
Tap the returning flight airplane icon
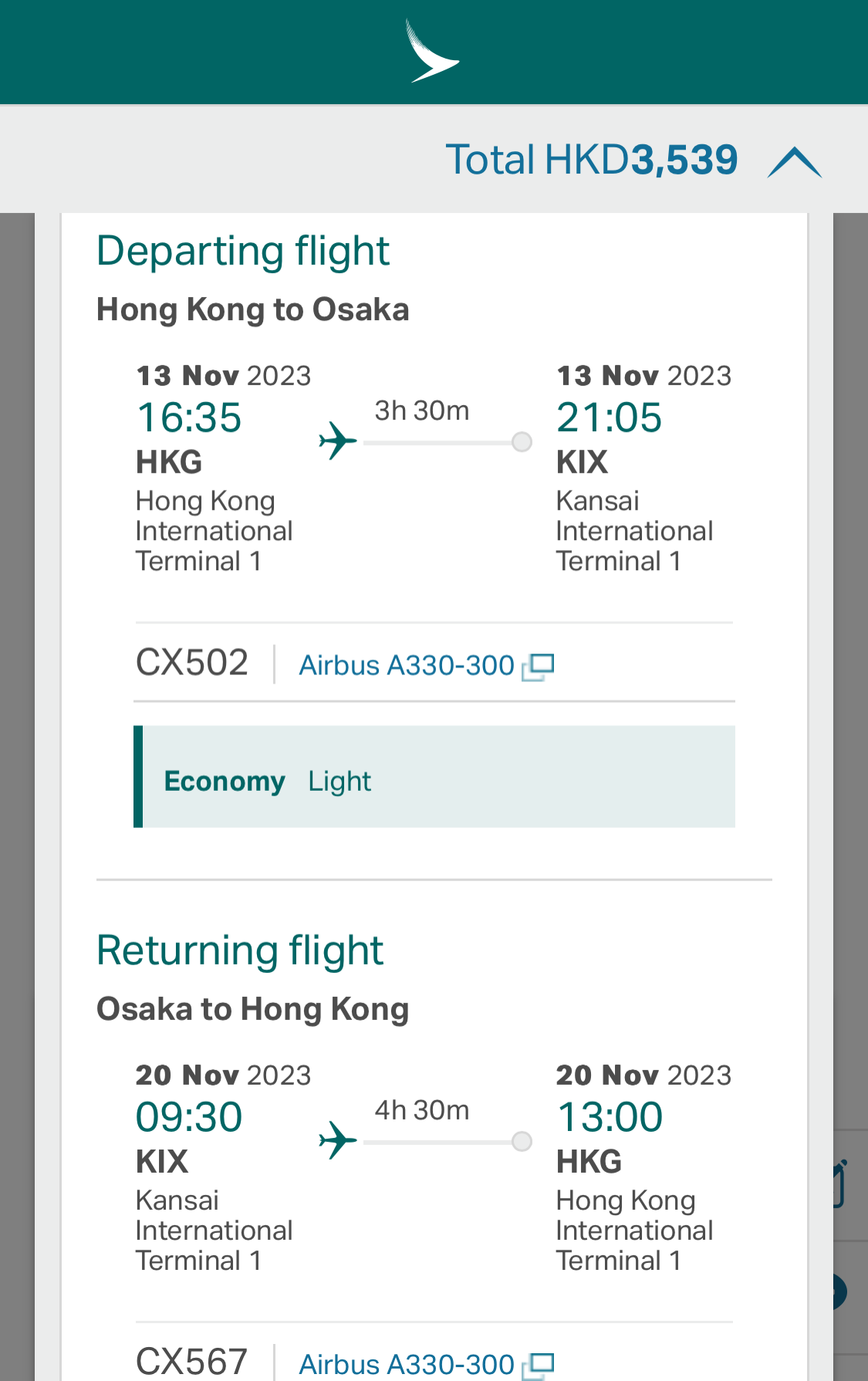click(x=338, y=1140)
